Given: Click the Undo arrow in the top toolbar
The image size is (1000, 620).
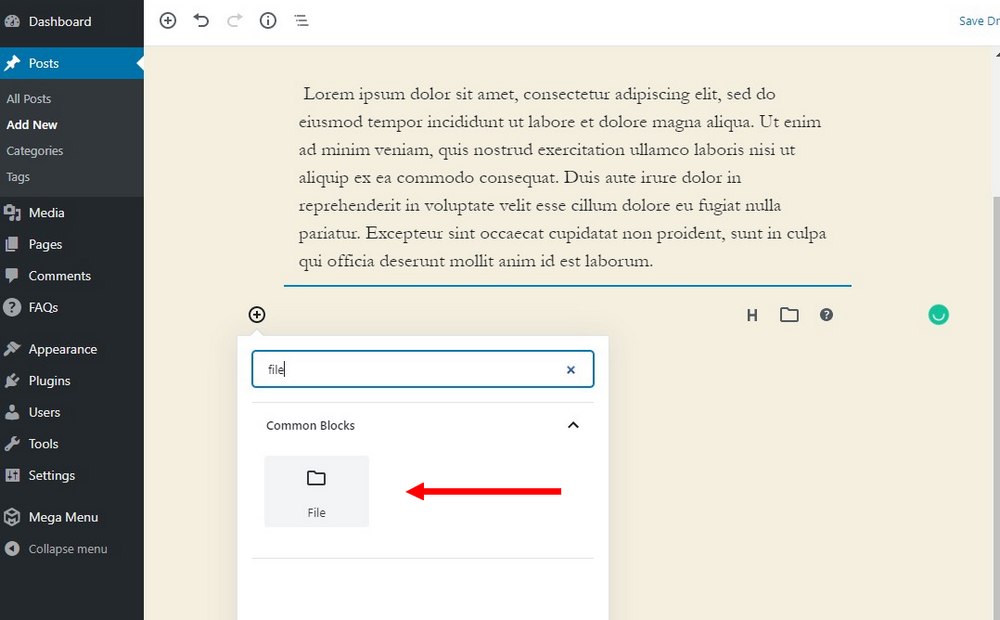Looking at the screenshot, I should (201, 20).
